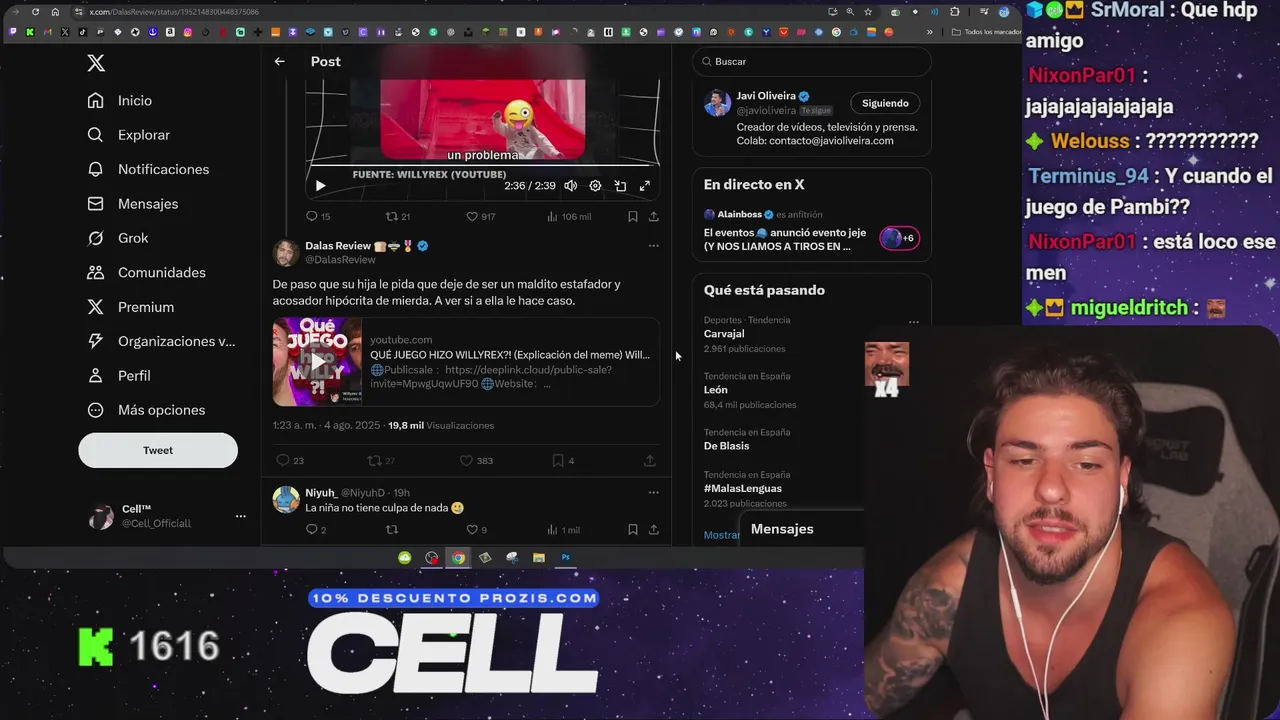The height and width of the screenshot is (720, 1280).
Task: Open Comunidades in the sidebar
Action: pos(146,272)
